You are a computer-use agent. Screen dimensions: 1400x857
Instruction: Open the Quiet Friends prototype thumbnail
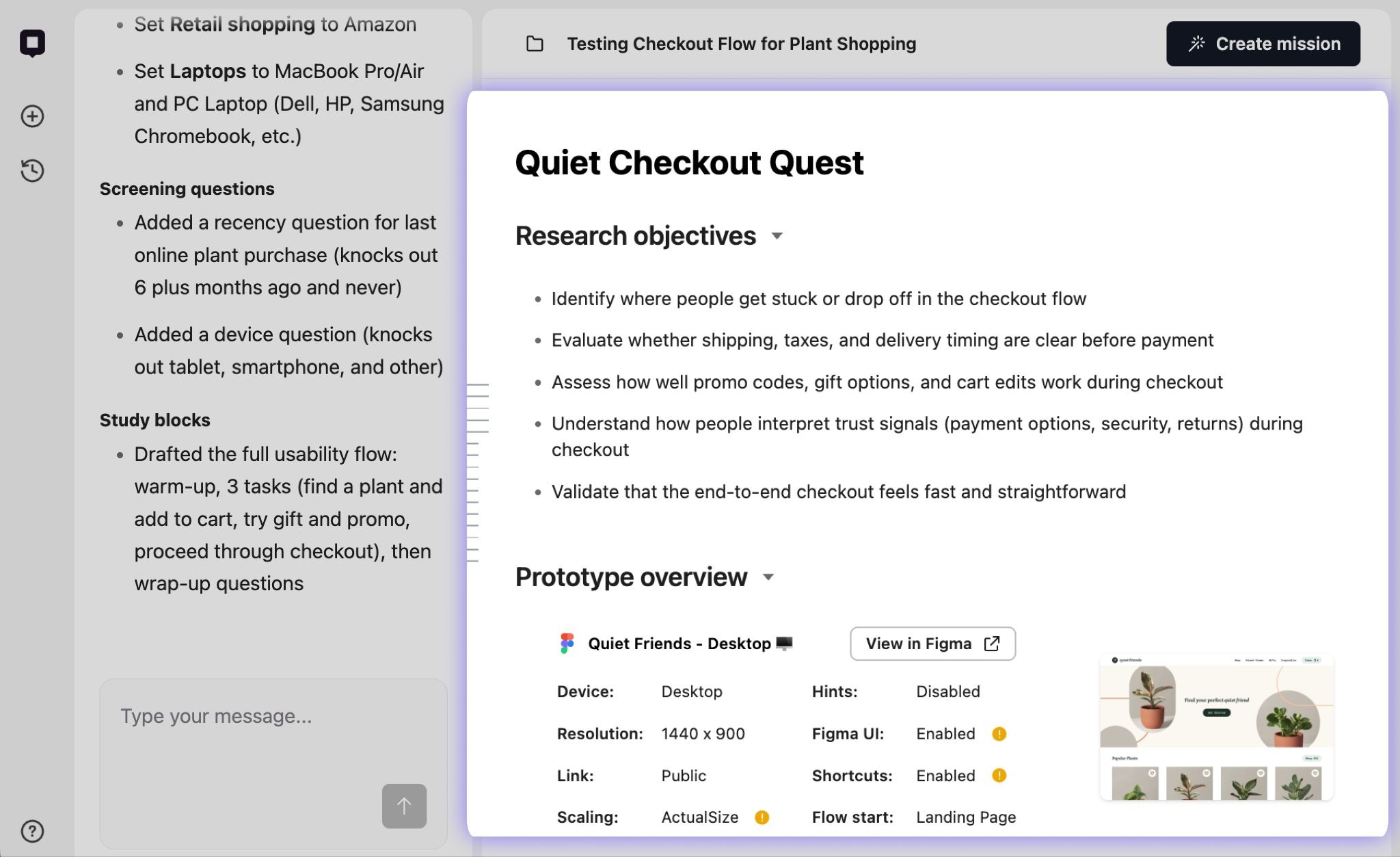[x=1216, y=728]
